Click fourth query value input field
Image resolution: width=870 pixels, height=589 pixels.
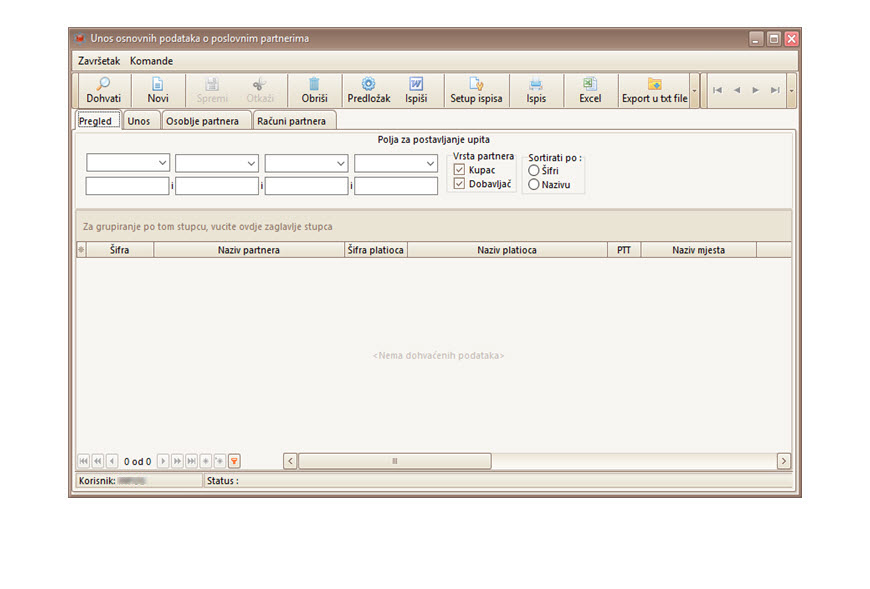point(396,186)
